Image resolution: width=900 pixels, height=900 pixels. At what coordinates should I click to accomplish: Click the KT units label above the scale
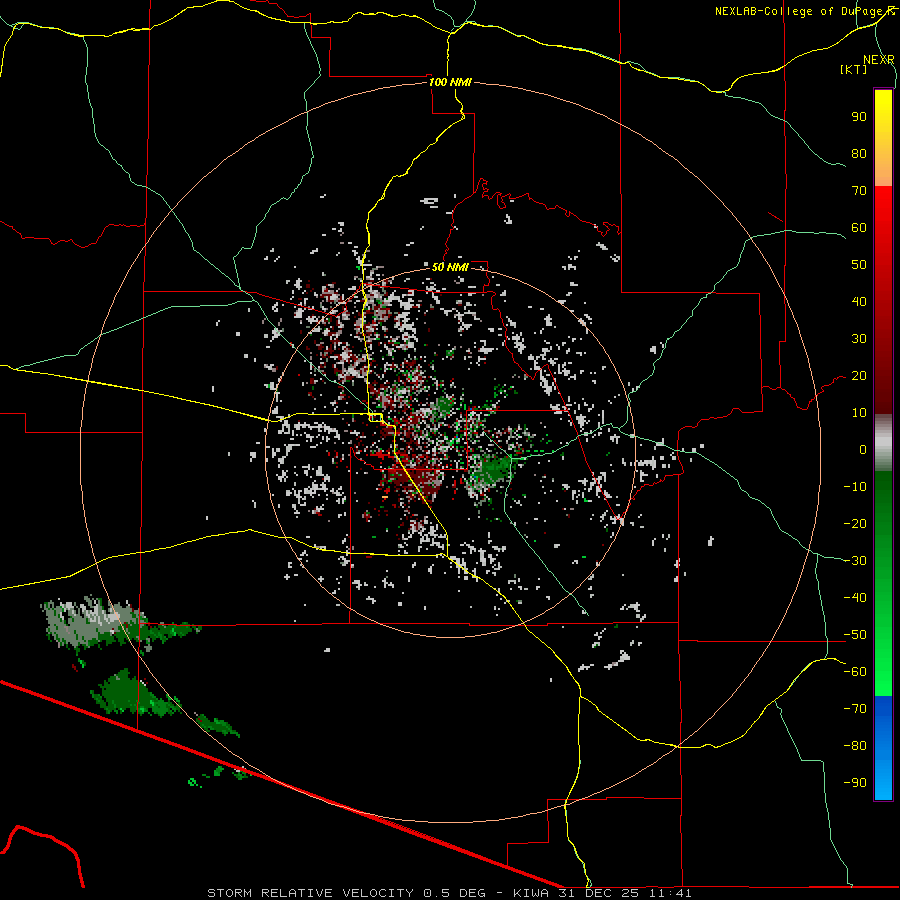[854, 69]
